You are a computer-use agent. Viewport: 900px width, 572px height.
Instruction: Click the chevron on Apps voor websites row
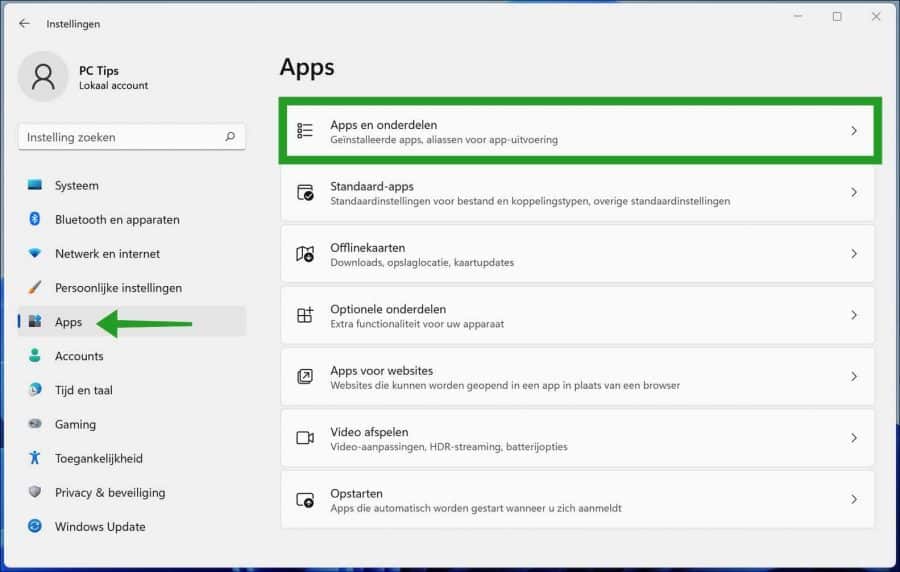pos(854,376)
